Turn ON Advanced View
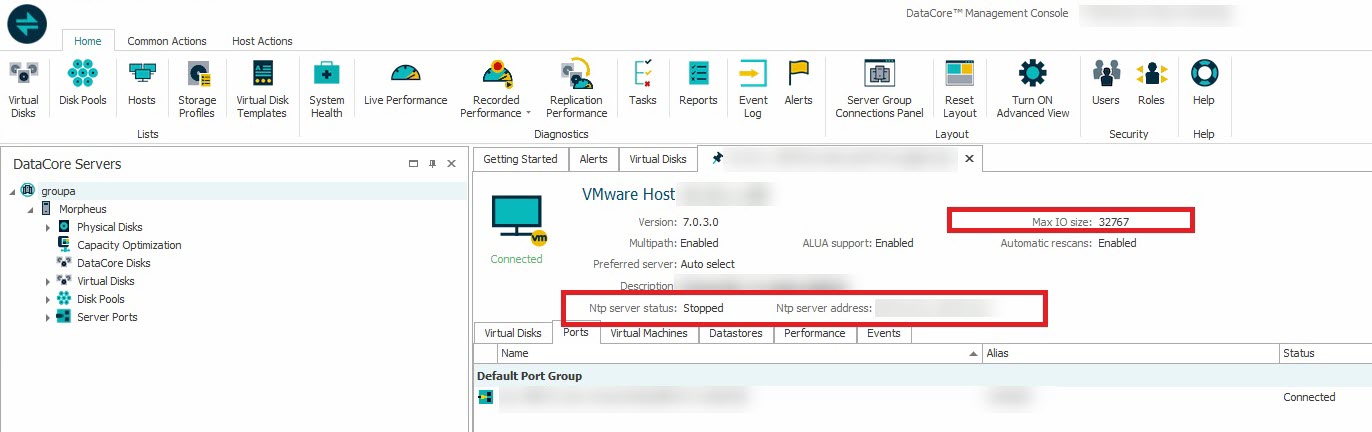The width and height of the screenshot is (1372, 432). (x=1032, y=88)
